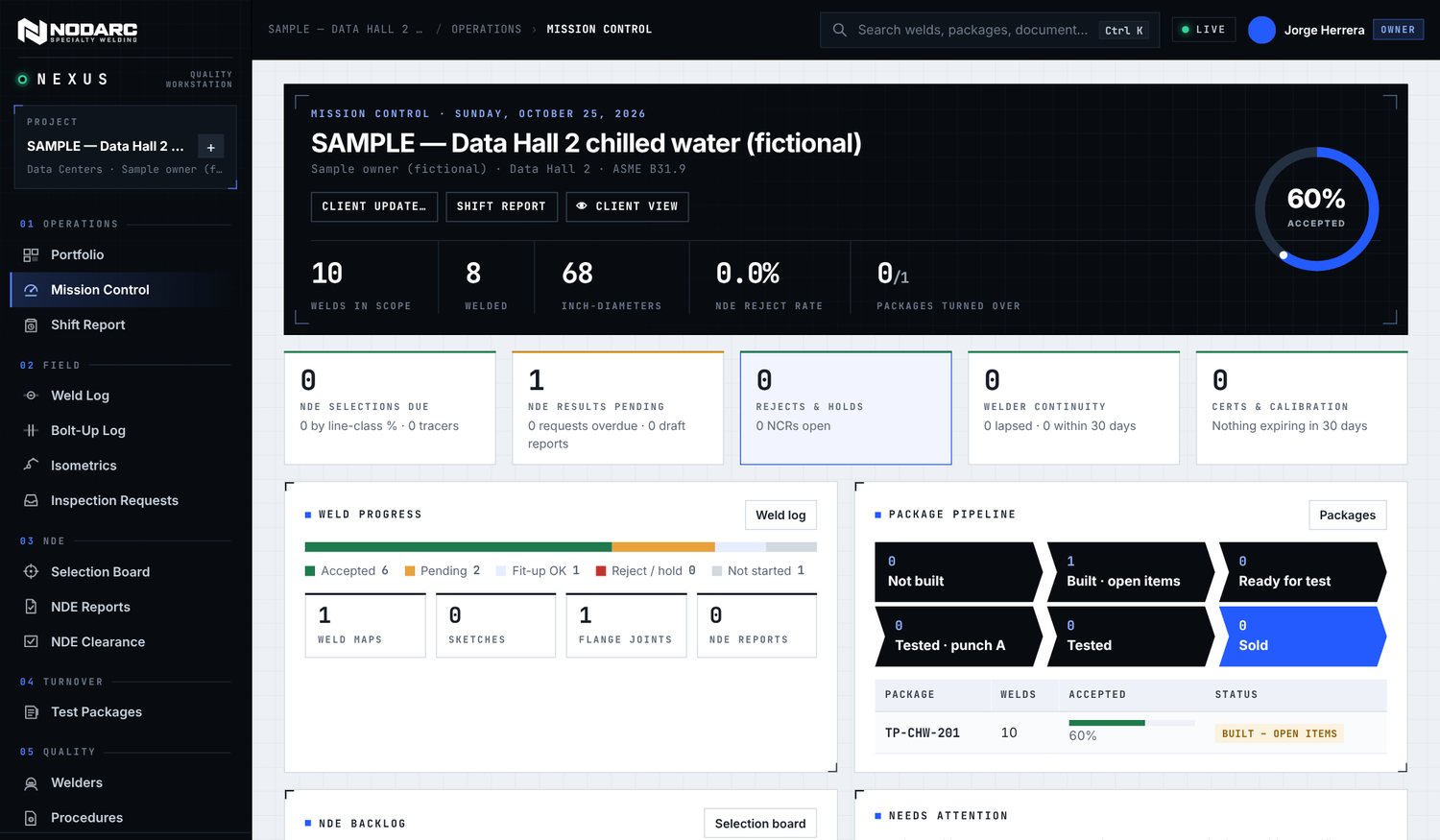Click the Test Packages icon
The height and width of the screenshot is (840, 1440).
(x=31, y=712)
